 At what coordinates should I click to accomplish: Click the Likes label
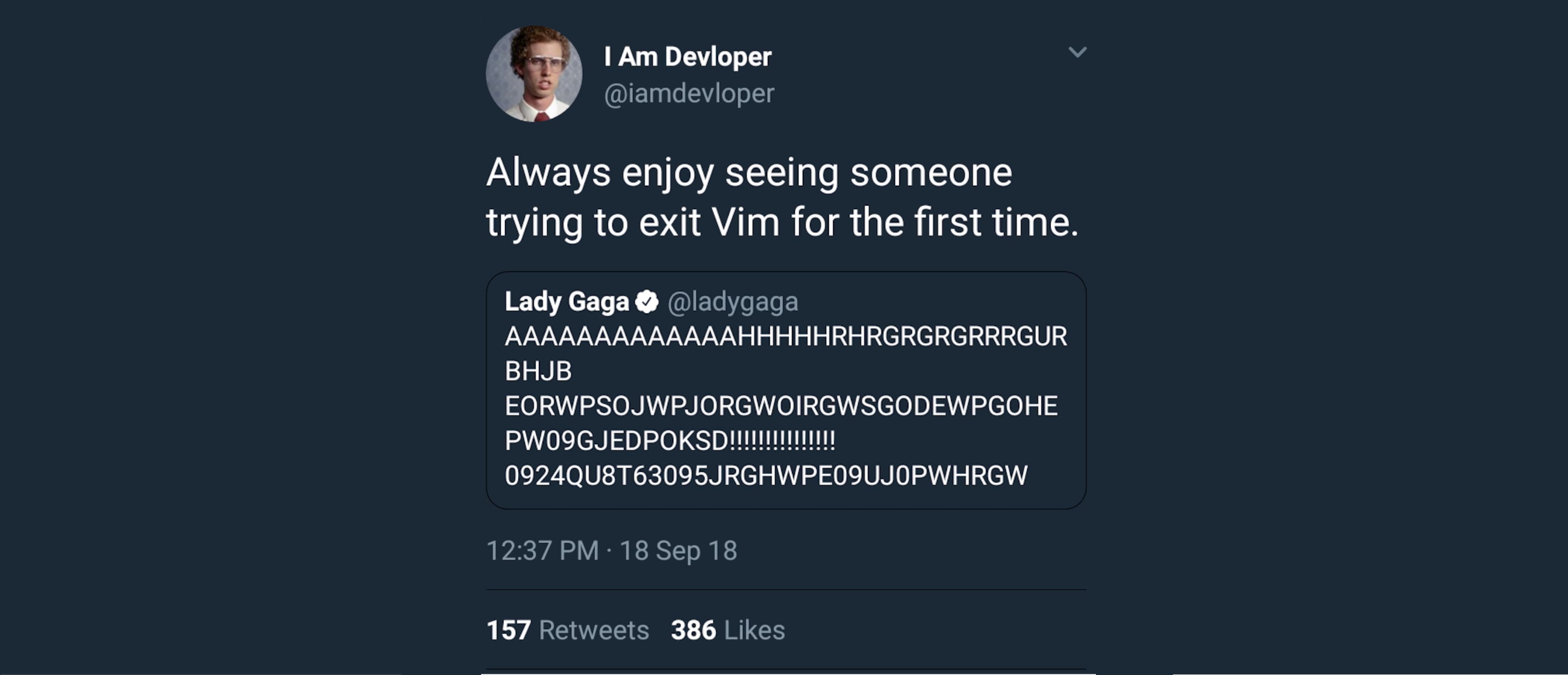pyautogui.click(x=754, y=630)
